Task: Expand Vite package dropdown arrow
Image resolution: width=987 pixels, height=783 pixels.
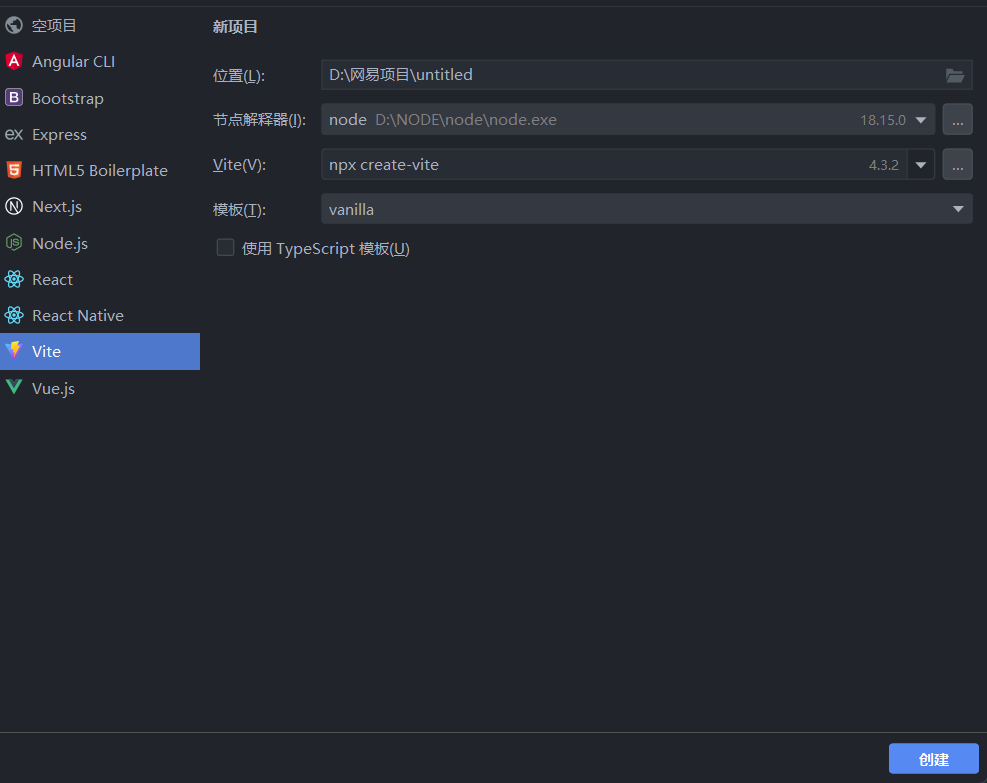Action: pos(921,165)
